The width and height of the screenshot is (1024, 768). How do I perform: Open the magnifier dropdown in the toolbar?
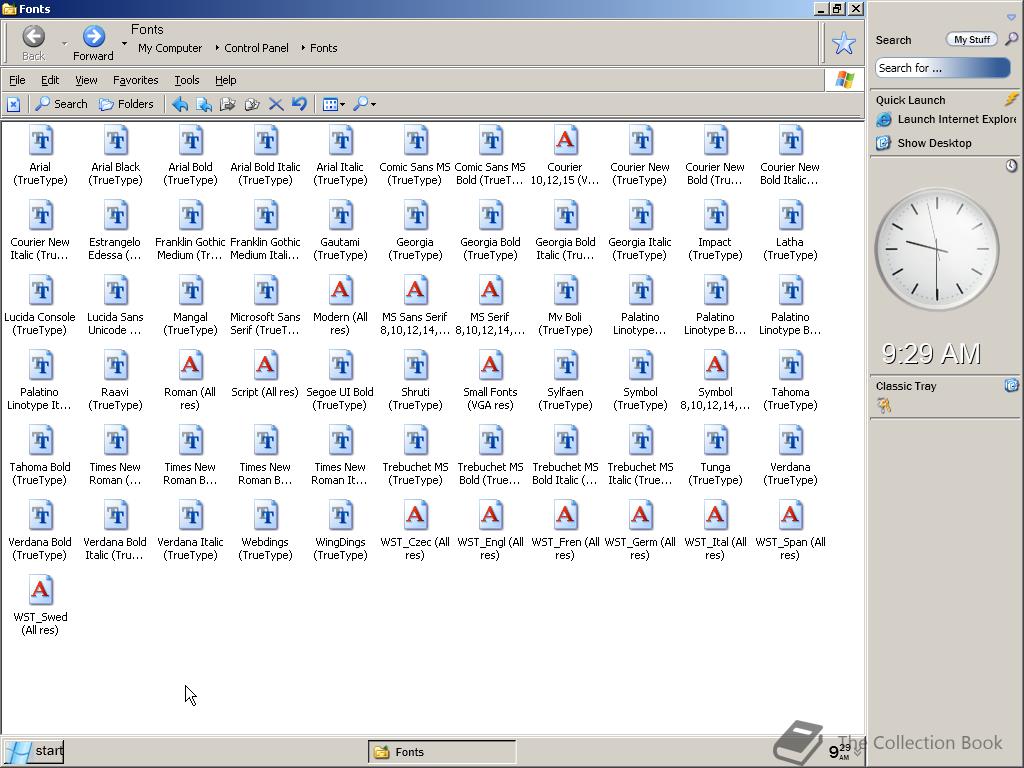[x=364, y=104]
